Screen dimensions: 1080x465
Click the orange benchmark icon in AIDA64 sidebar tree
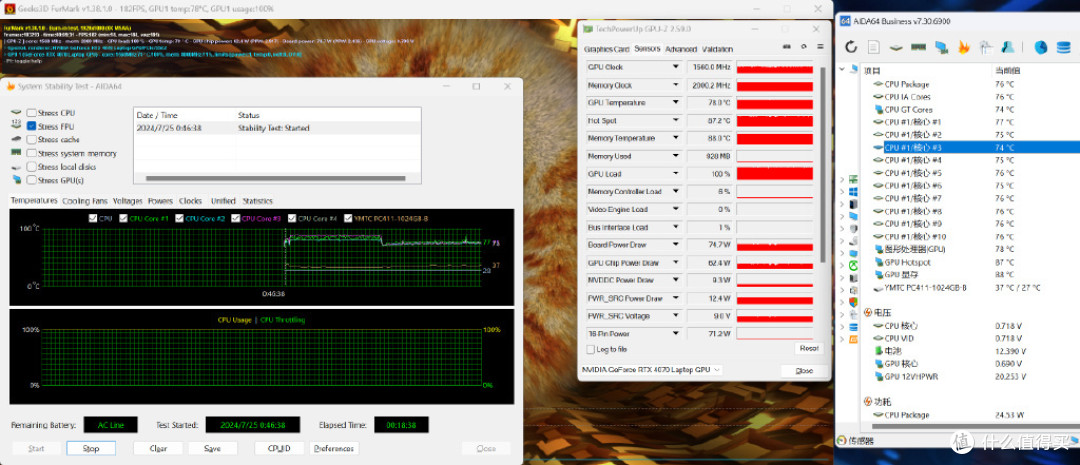point(853,340)
